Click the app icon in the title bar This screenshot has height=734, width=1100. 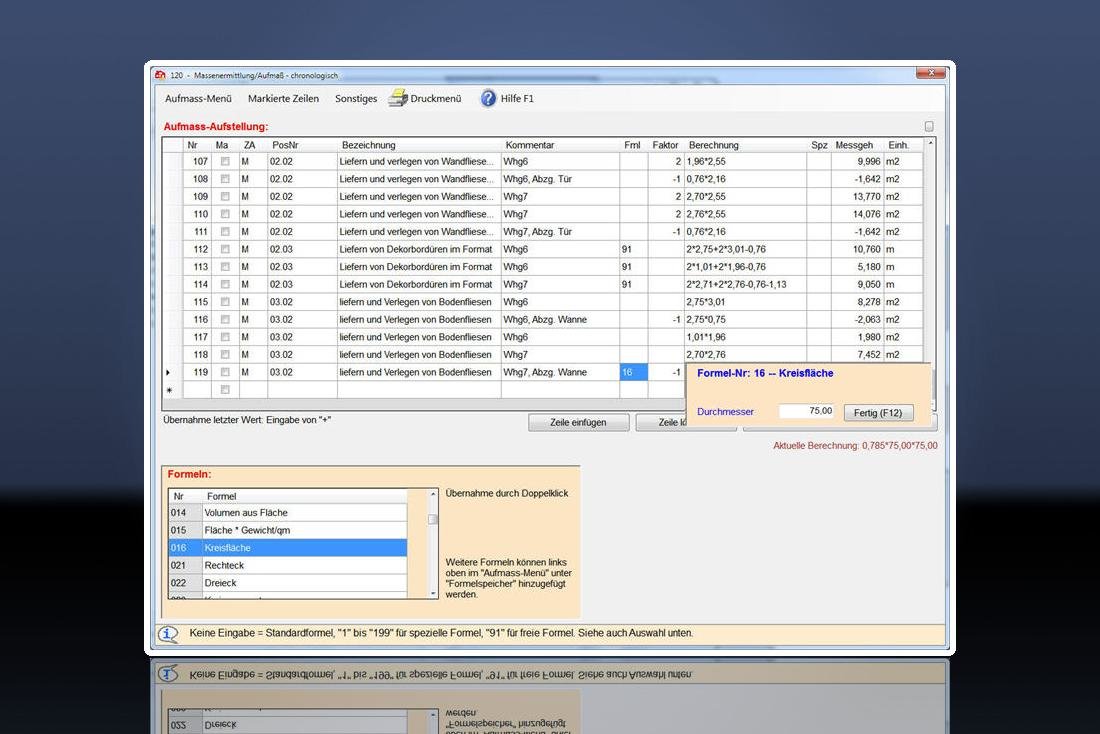pos(159,75)
